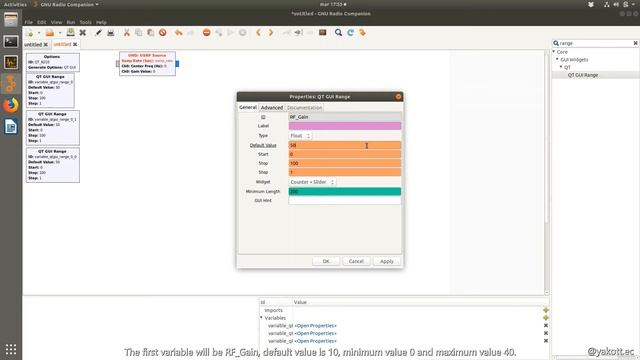Open the Terminal from the dock
Viewport: 640px width, 360px height.
click(x=11, y=41)
